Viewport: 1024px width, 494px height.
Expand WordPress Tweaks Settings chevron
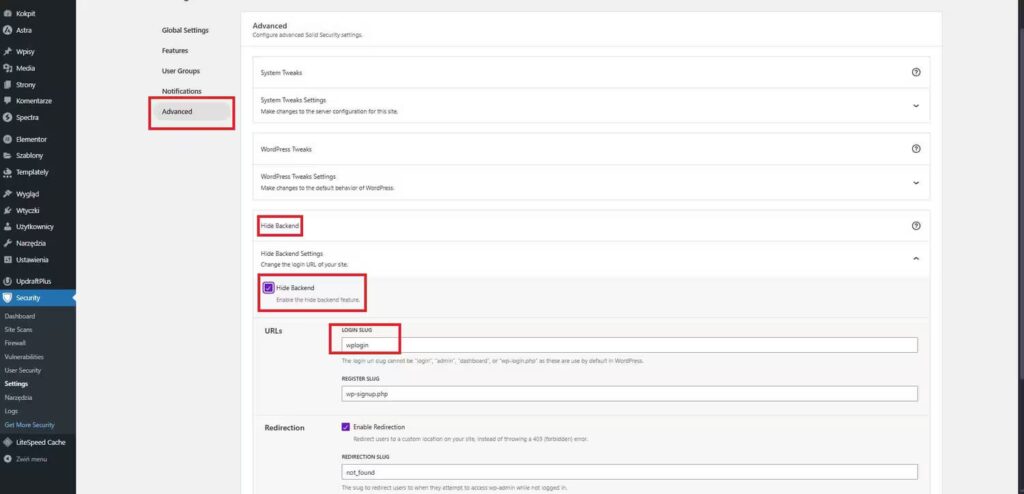[916, 183]
